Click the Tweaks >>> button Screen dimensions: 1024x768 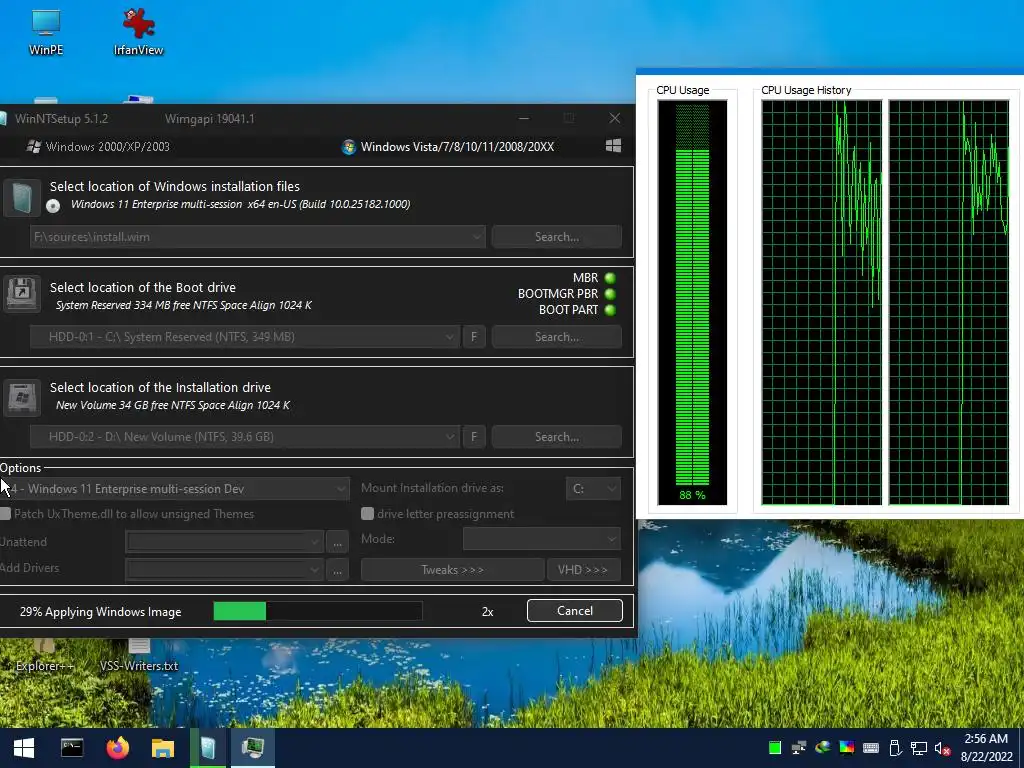453,569
